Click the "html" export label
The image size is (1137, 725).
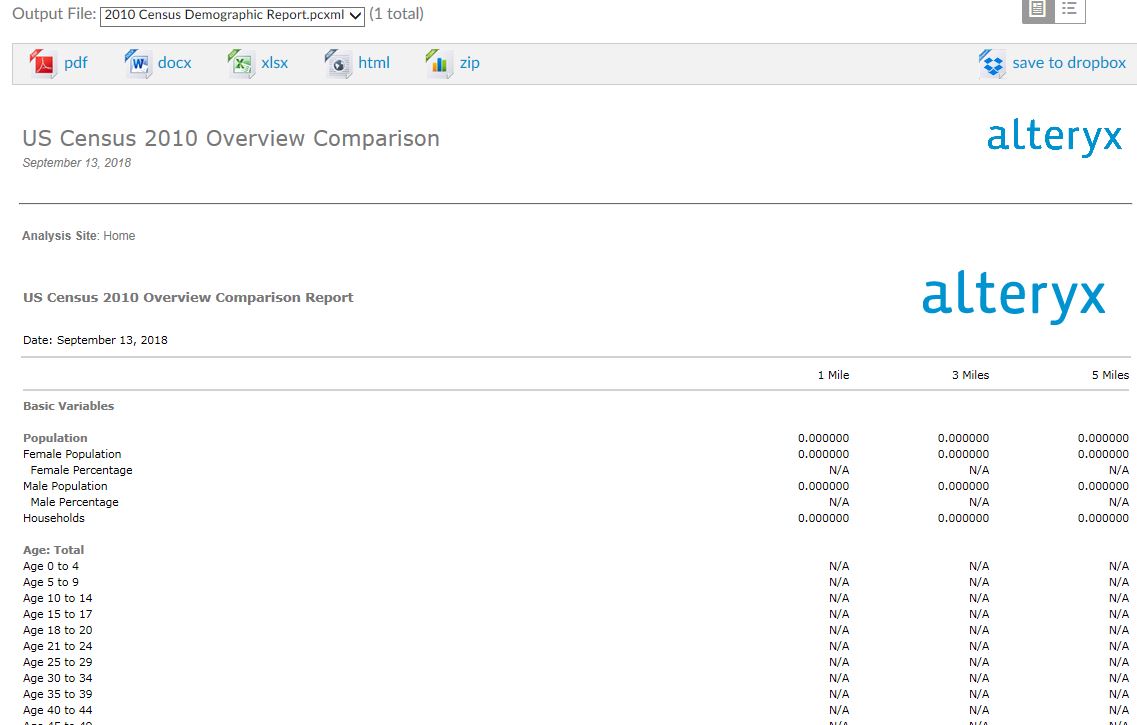pos(373,62)
